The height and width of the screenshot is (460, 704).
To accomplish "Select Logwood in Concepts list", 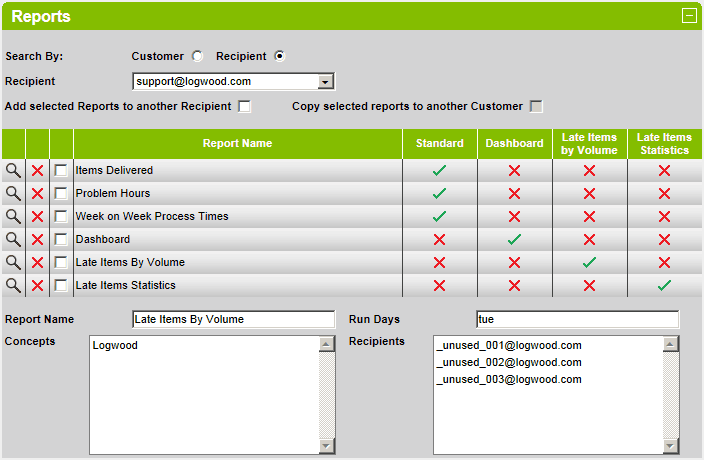I will [x=115, y=345].
